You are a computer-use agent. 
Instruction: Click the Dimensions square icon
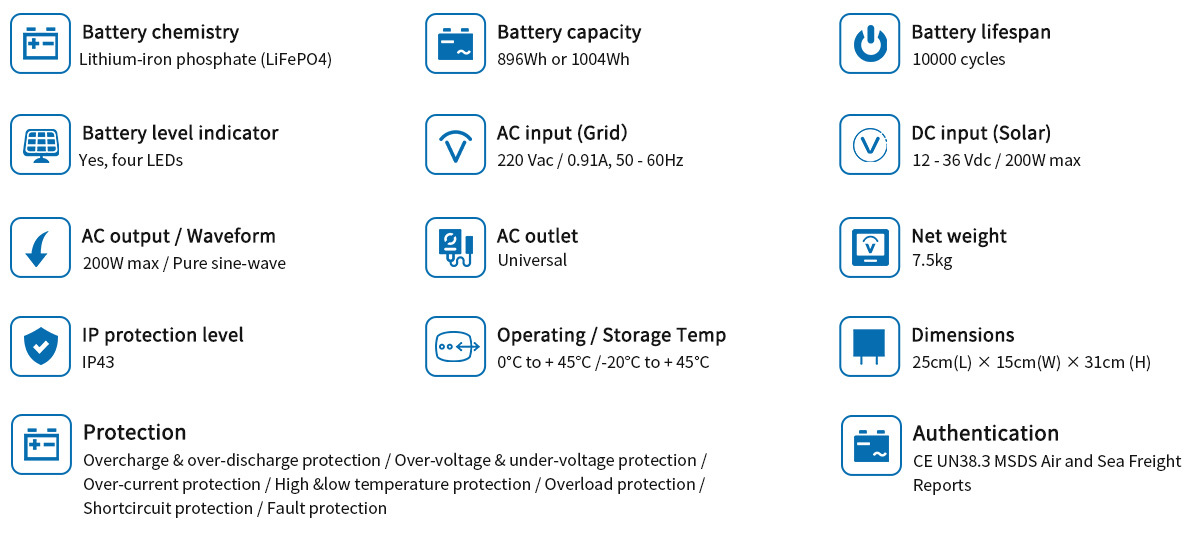pos(870,346)
